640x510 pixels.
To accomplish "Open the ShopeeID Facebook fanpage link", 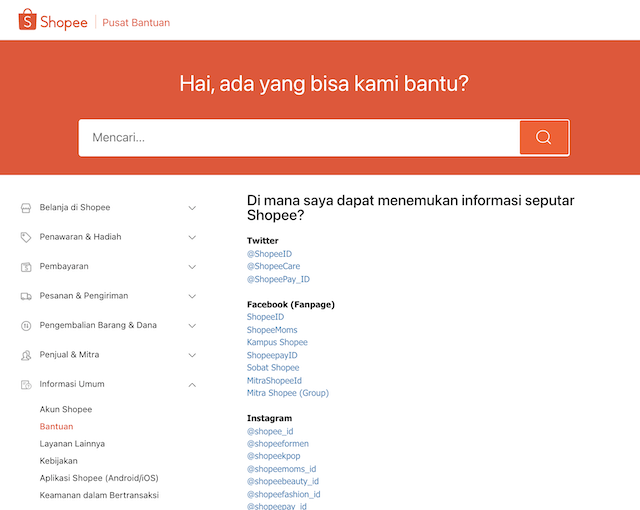I will point(265,317).
